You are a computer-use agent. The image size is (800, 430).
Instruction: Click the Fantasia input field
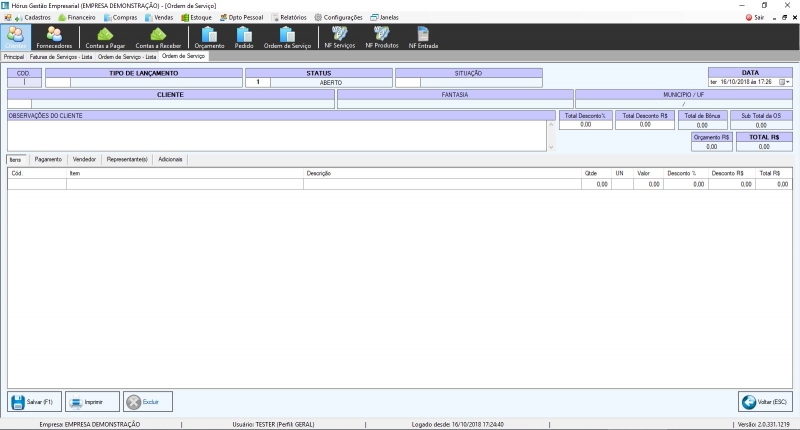tap(455, 104)
